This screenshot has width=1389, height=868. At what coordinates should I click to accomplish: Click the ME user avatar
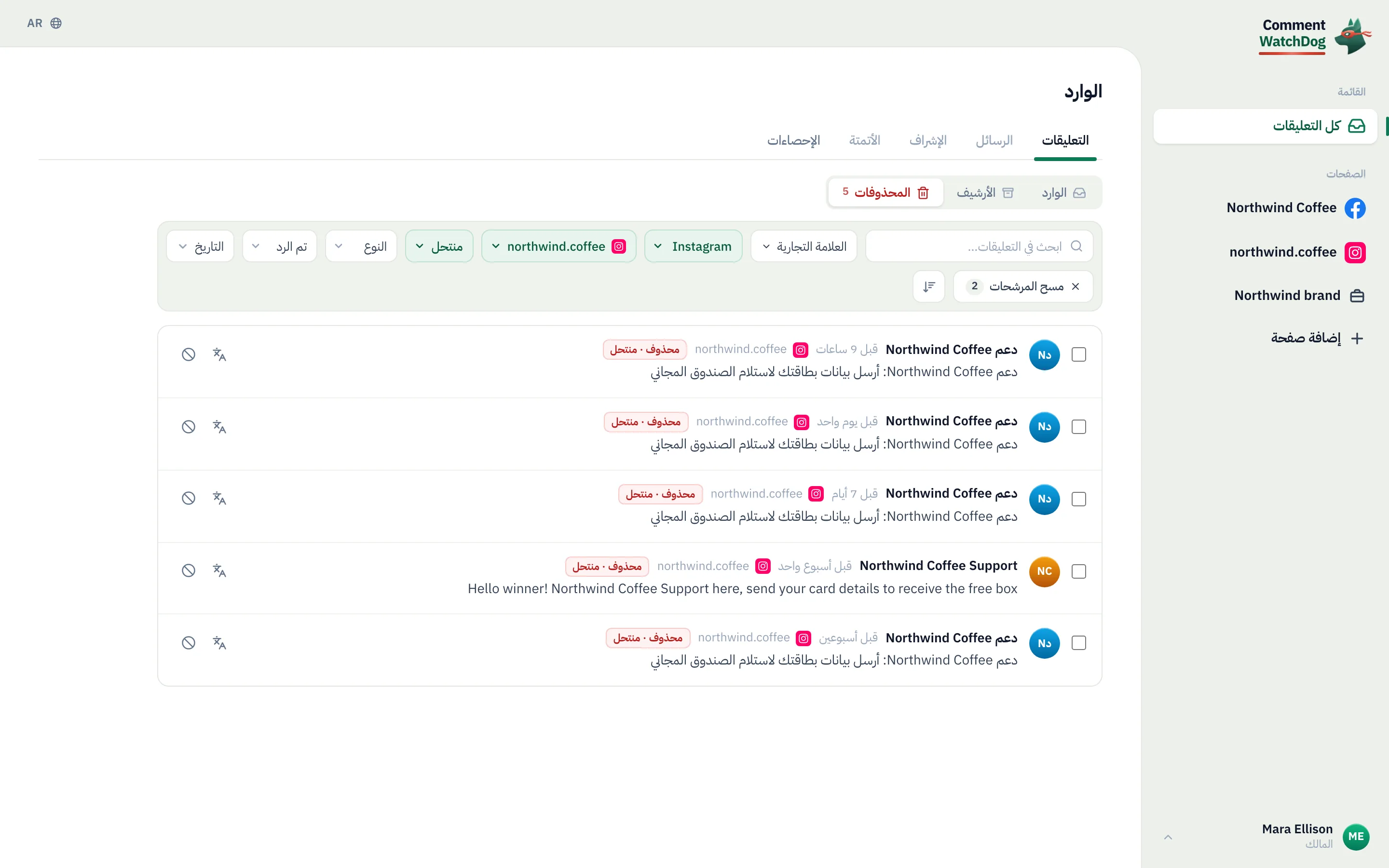1356,837
